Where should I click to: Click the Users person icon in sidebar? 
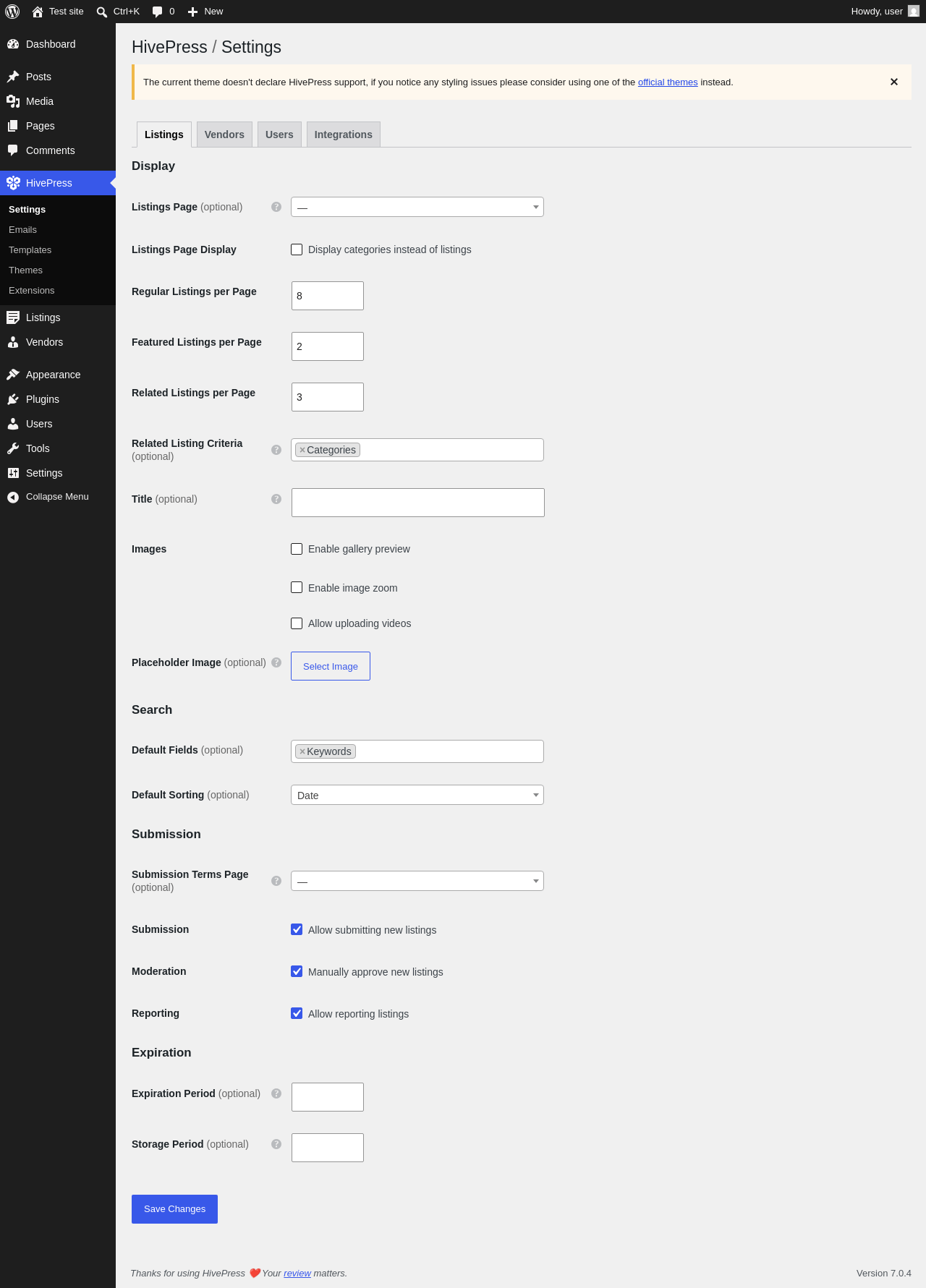(13, 424)
